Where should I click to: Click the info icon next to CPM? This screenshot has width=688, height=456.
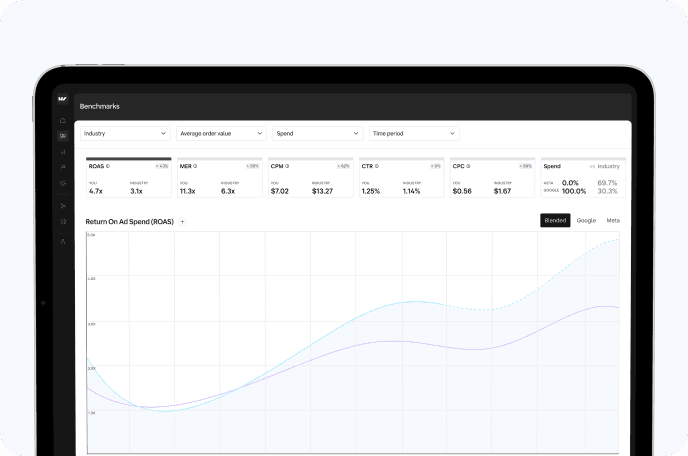287,166
